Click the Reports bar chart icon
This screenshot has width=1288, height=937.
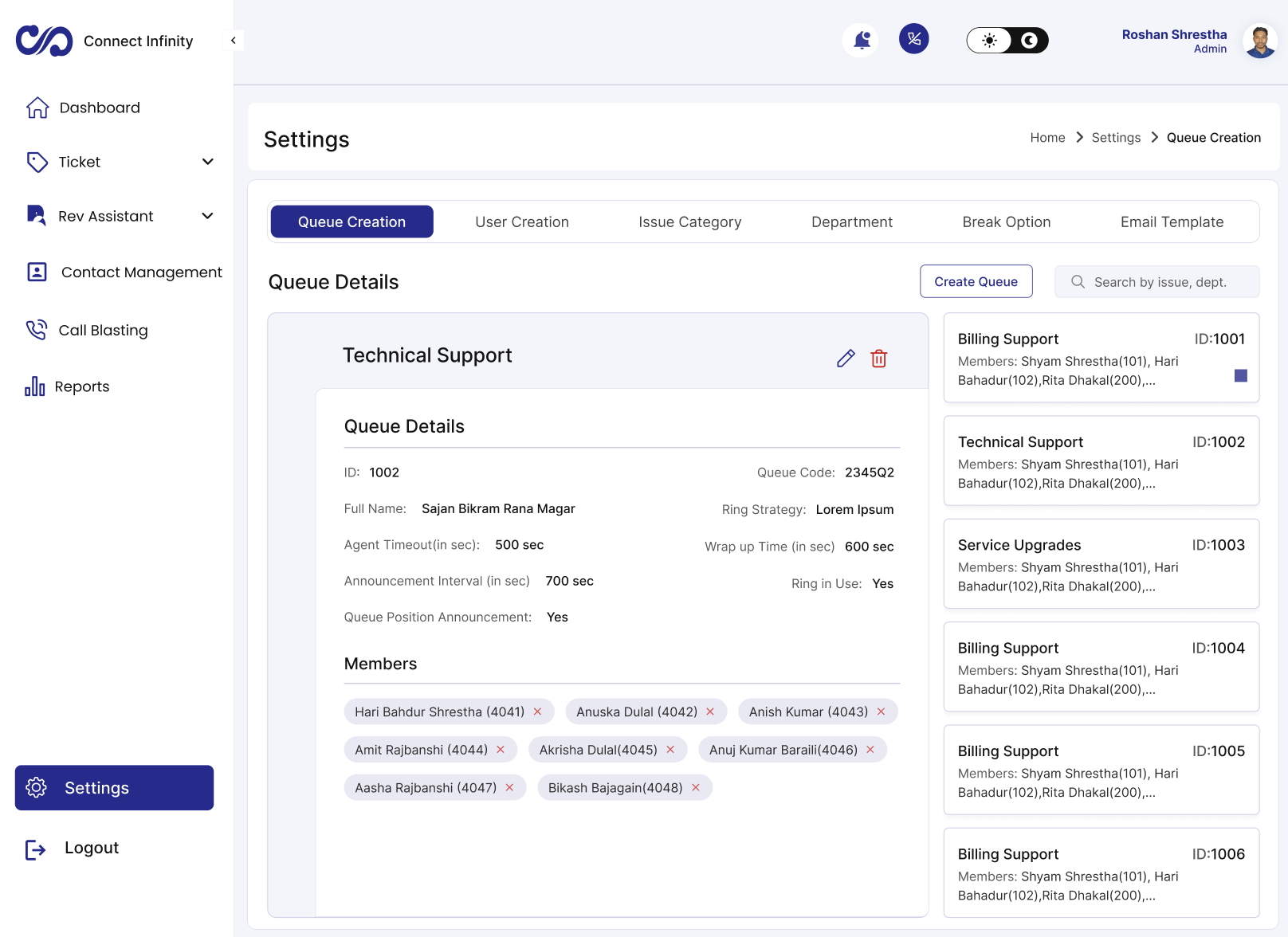[x=34, y=386]
